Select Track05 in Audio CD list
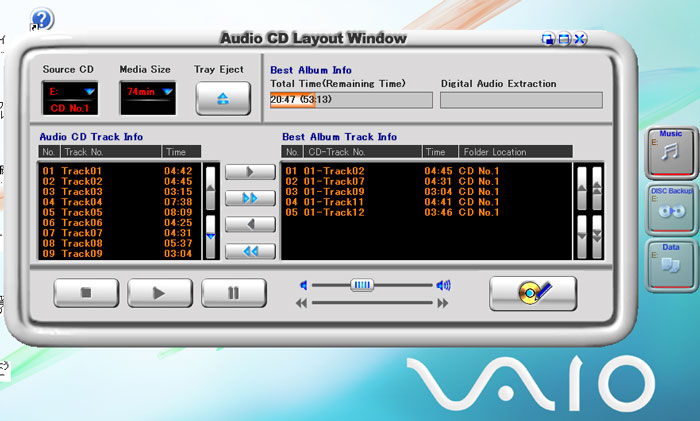700x421 pixels. 83,213
